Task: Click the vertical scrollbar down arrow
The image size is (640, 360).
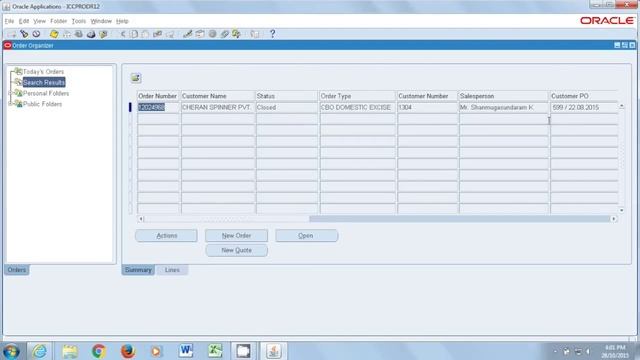Action: tap(622, 211)
